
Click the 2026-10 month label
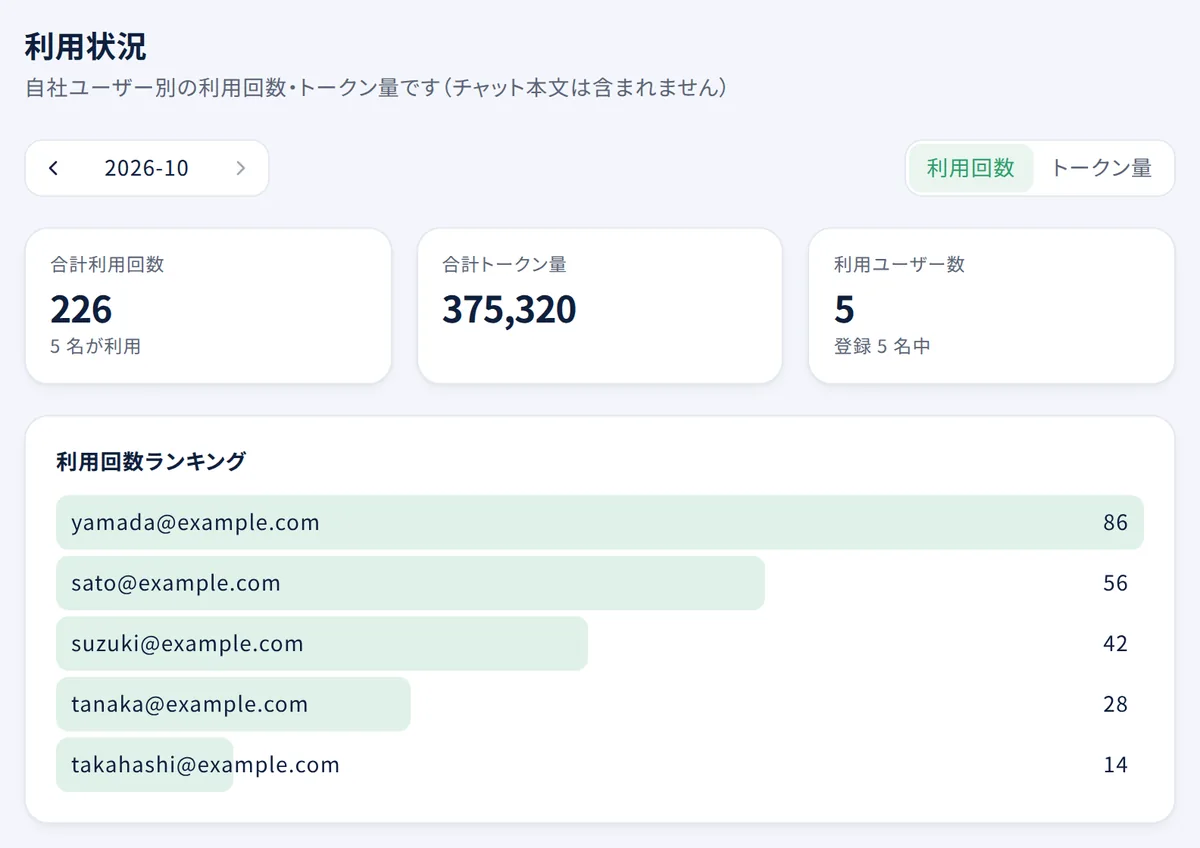(147, 168)
